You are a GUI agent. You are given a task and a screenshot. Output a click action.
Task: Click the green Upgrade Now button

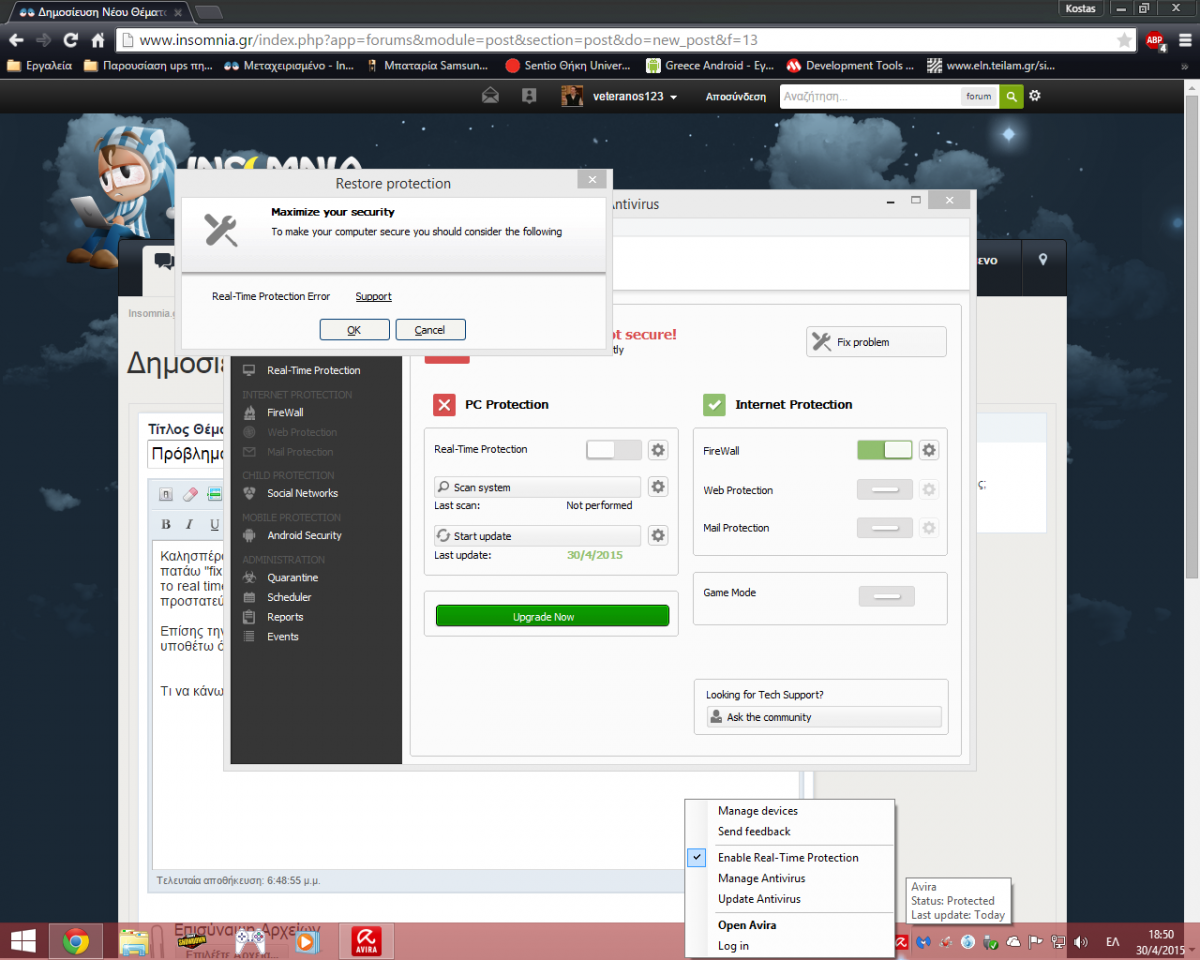[x=552, y=616]
